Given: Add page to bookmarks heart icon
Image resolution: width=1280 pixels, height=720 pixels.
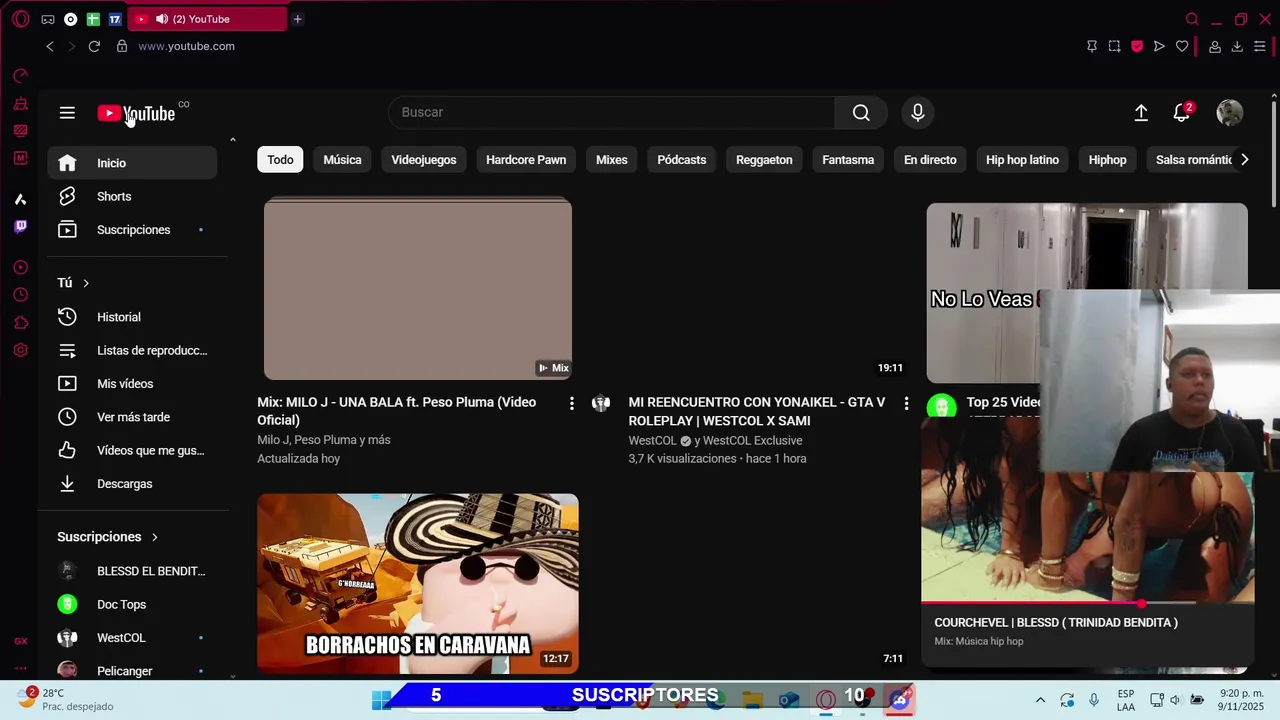Looking at the screenshot, I should tap(1182, 46).
